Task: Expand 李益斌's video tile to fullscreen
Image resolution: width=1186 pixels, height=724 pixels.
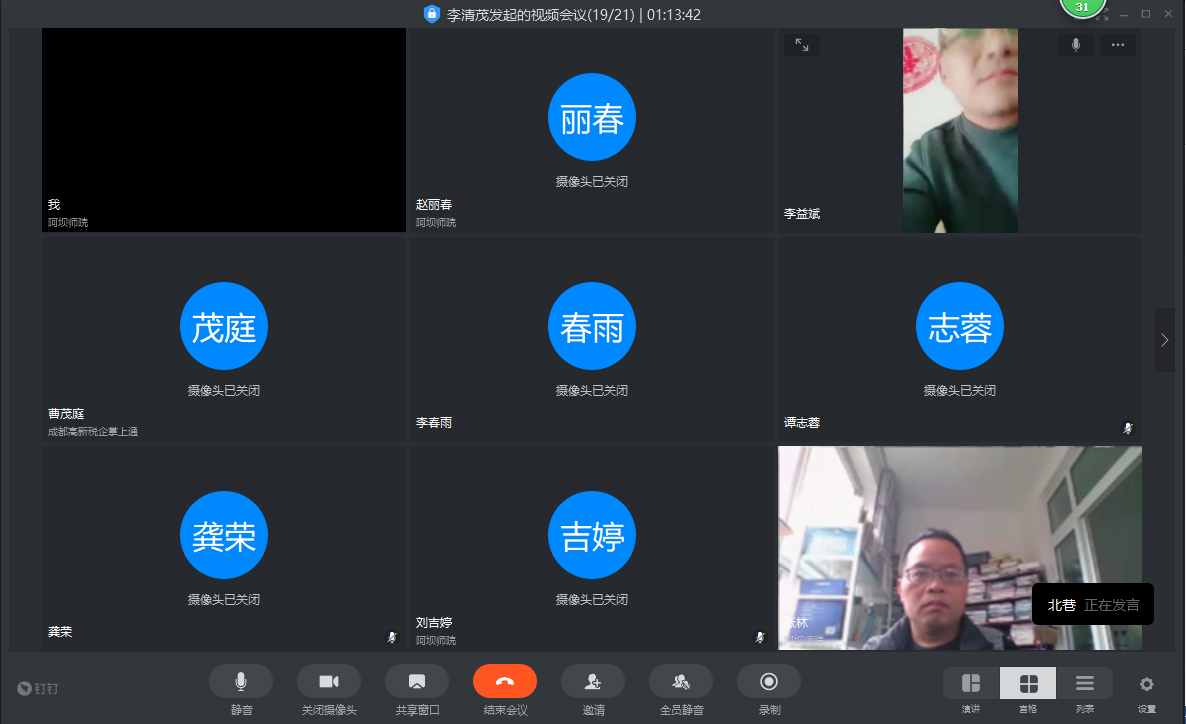Action: (802, 44)
